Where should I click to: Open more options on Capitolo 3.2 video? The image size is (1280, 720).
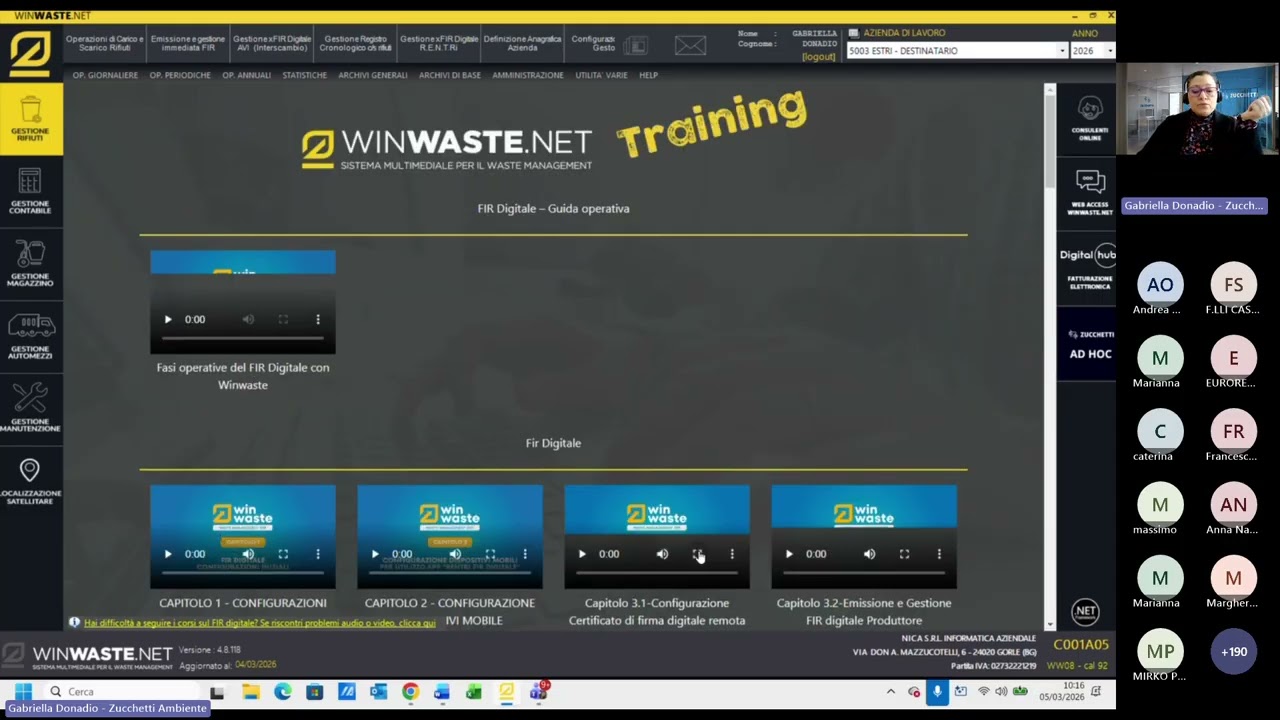click(939, 554)
